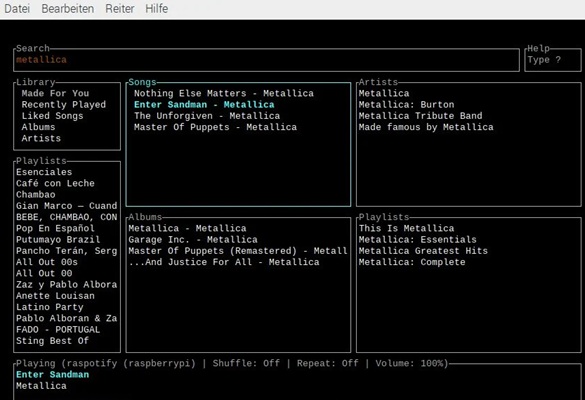Open the Gian Marco – Cuand playlist

66,206
